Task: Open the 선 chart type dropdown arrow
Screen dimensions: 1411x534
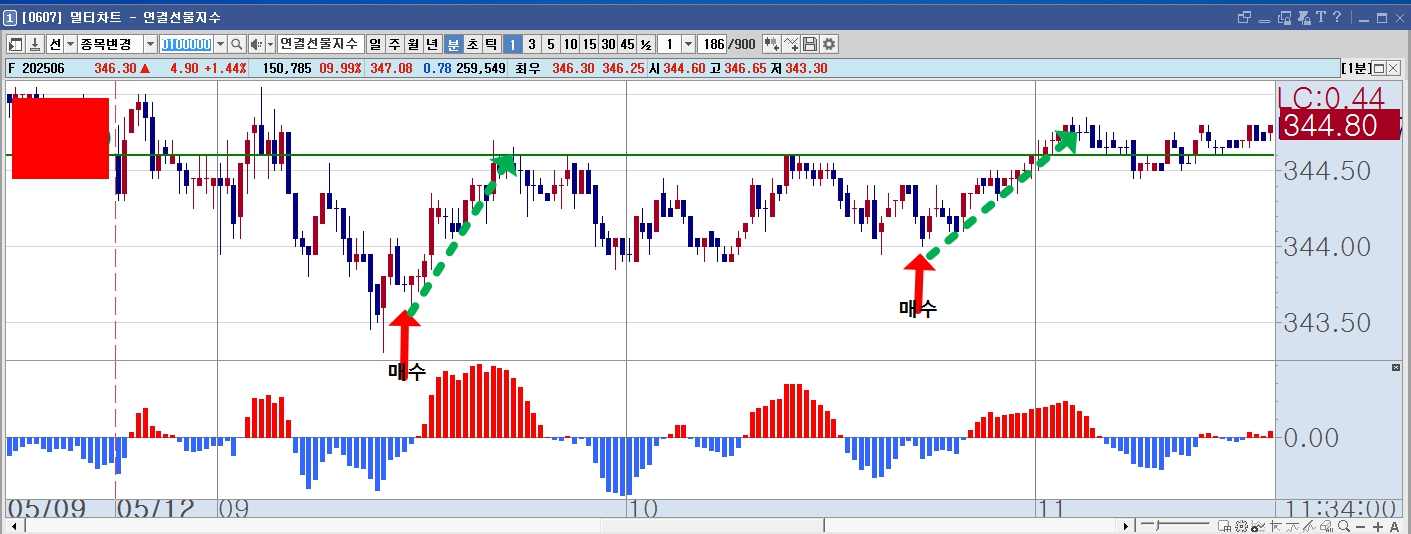Action: click(70, 44)
